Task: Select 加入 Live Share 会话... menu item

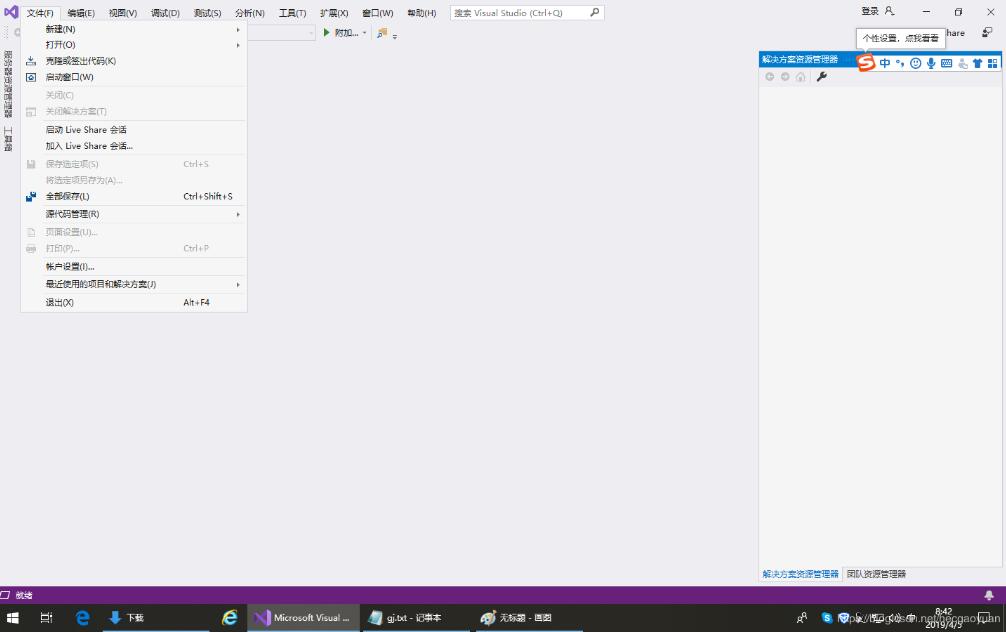Action: [134, 146]
